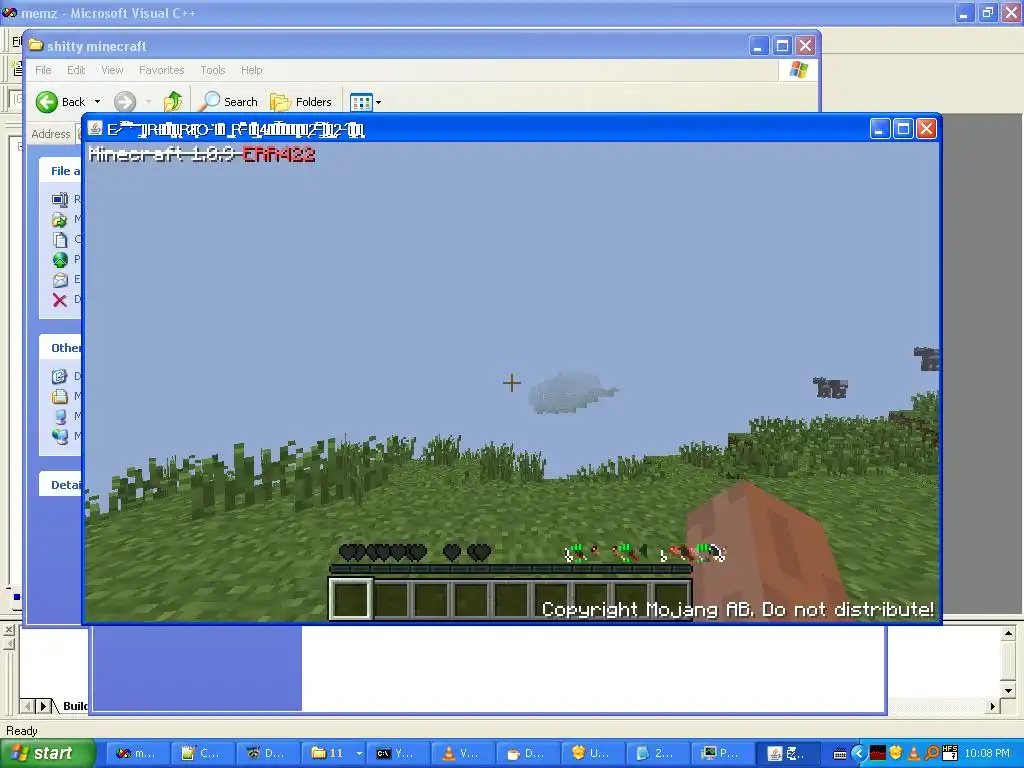Click the rename file icon in the tasks pane
Screen dimensions: 1024x768
pyautogui.click(x=60, y=199)
